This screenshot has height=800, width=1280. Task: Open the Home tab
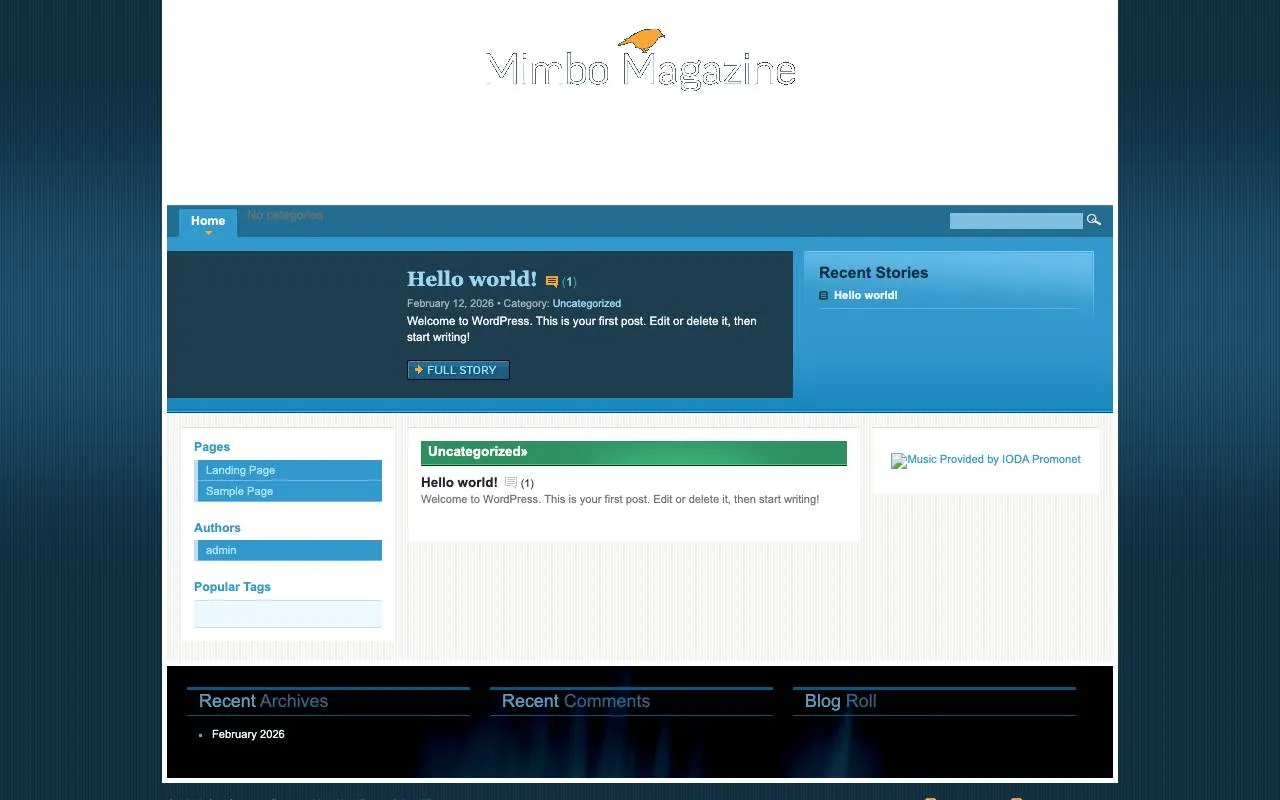click(208, 222)
